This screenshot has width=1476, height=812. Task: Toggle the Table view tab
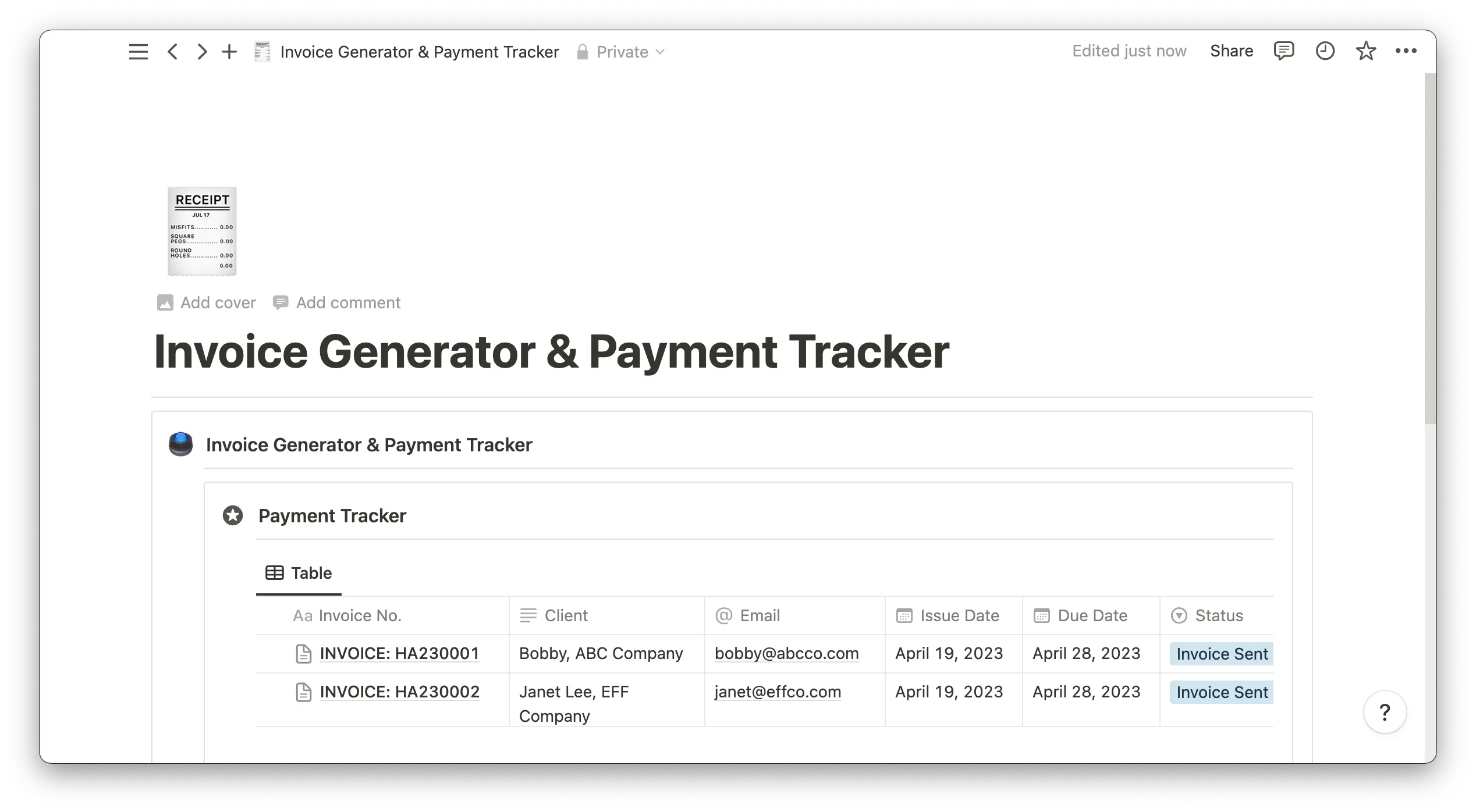[298, 573]
